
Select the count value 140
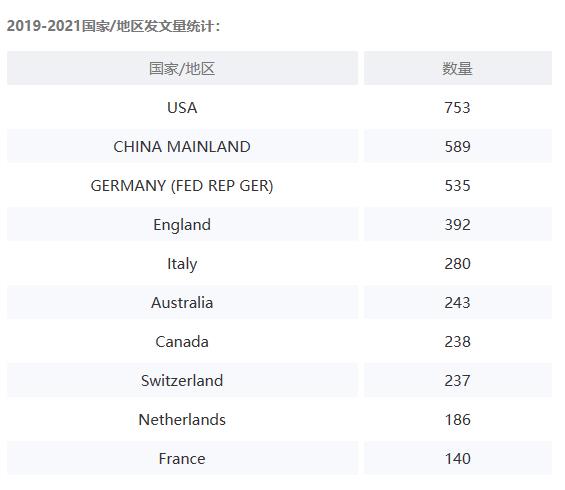(x=458, y=458)
